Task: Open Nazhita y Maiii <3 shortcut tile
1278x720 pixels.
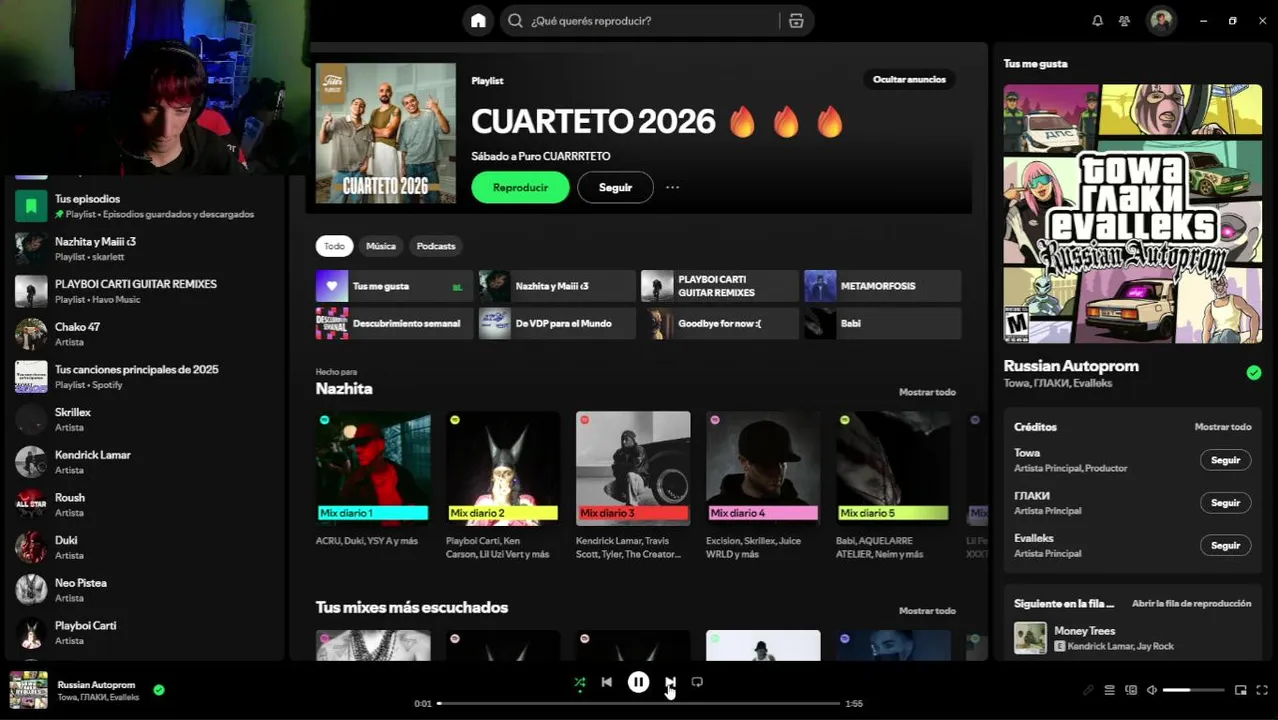Action: [557, 286]
